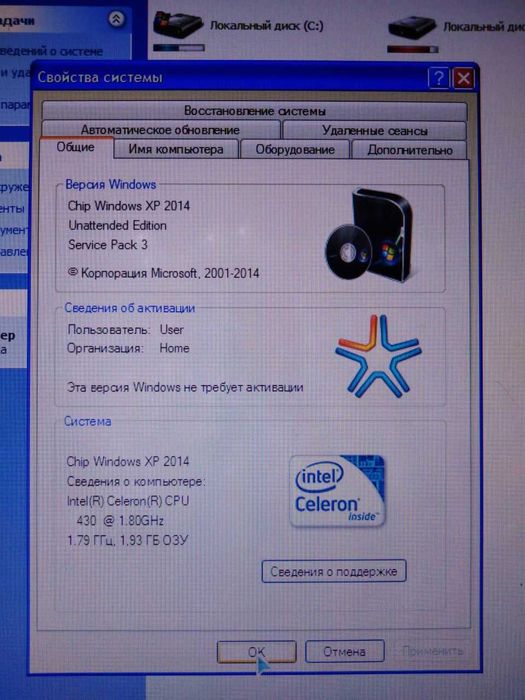The width and height of the screenshot is (525, 700).
Task: Click the Windows software box image
Action: 370,234
